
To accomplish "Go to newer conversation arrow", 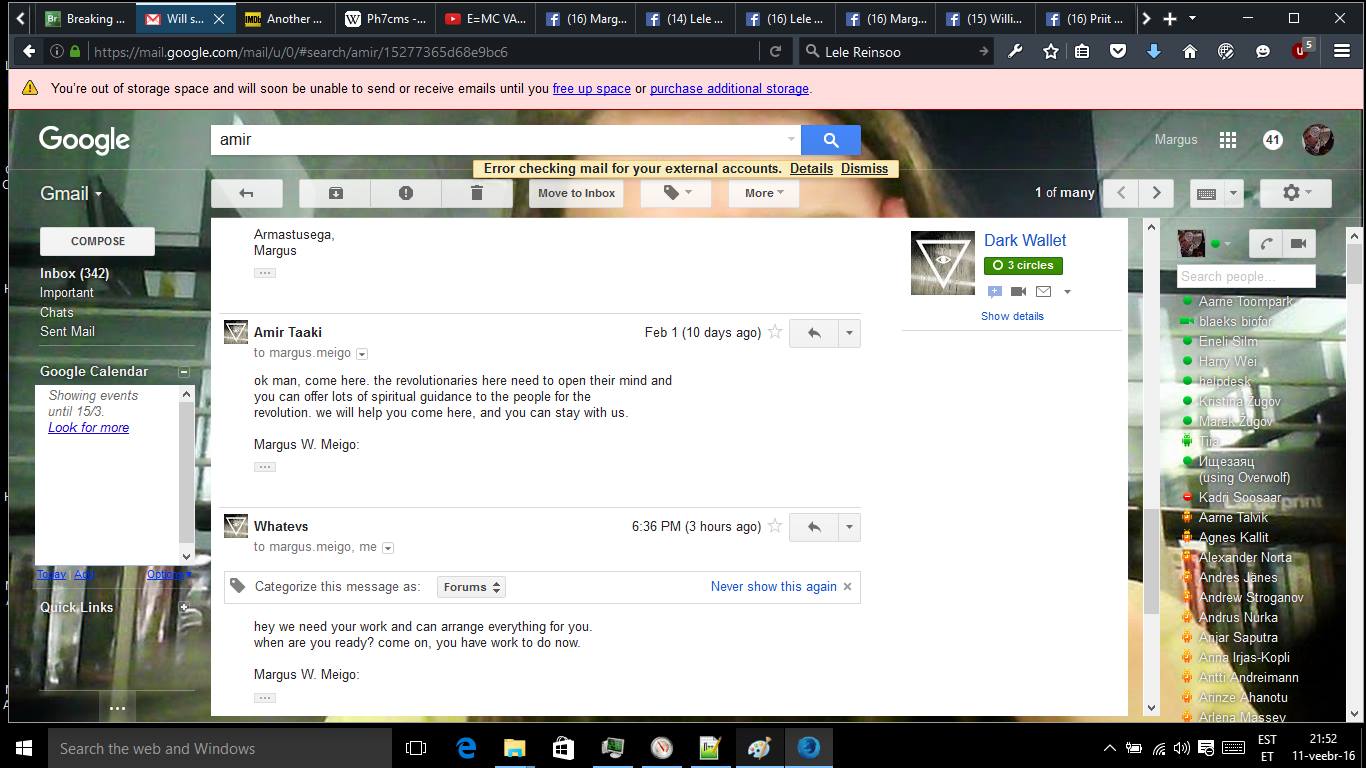I will 1122,193.
